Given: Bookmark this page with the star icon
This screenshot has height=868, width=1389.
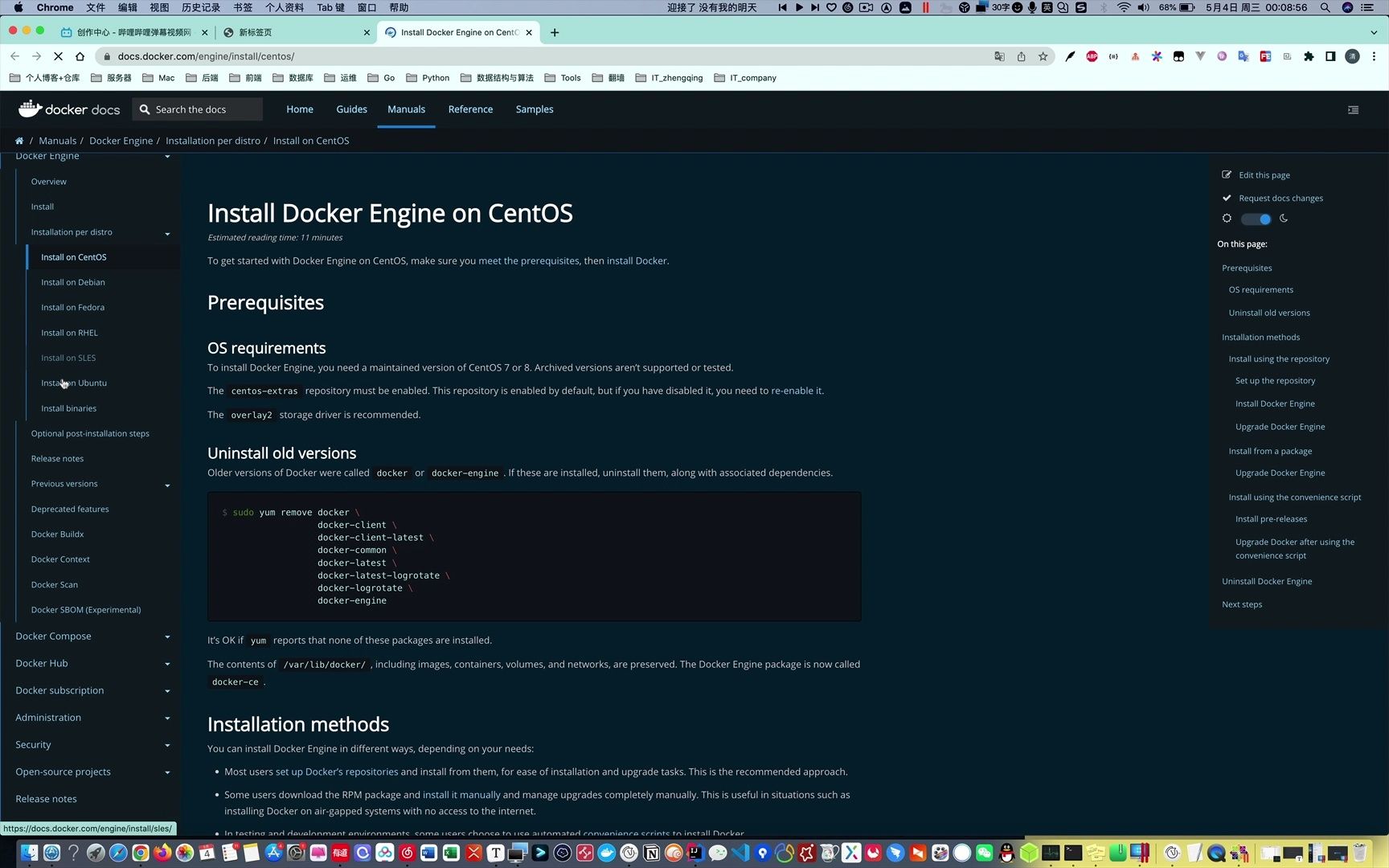Looking at the screenshot, I should point(1043,56).
